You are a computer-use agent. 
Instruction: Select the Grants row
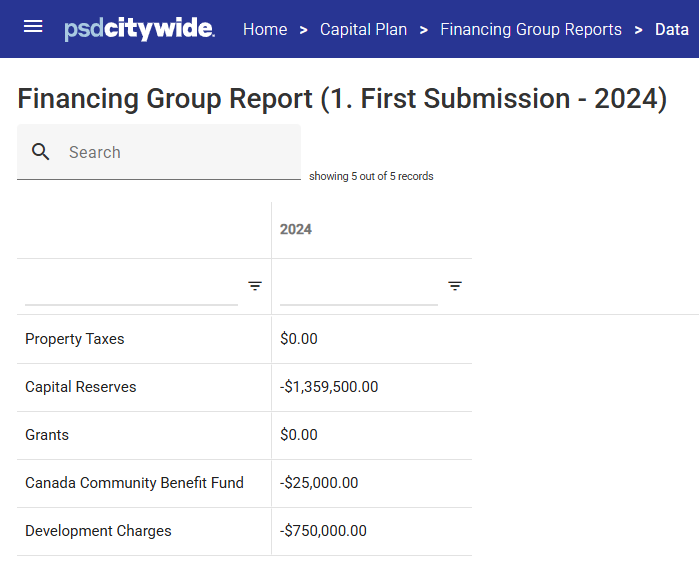point(244,435)
